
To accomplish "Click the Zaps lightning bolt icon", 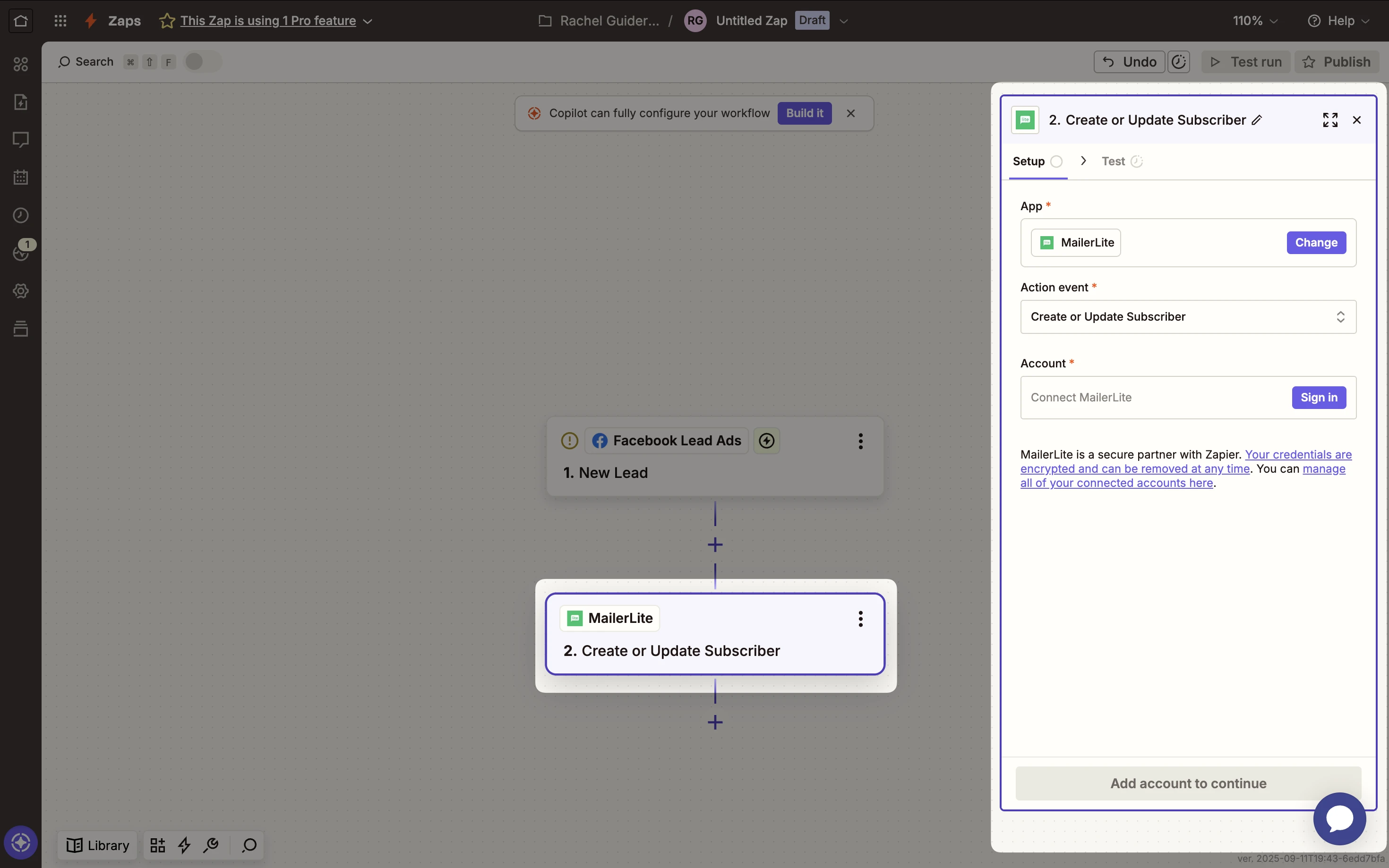I will pos(91,21).
